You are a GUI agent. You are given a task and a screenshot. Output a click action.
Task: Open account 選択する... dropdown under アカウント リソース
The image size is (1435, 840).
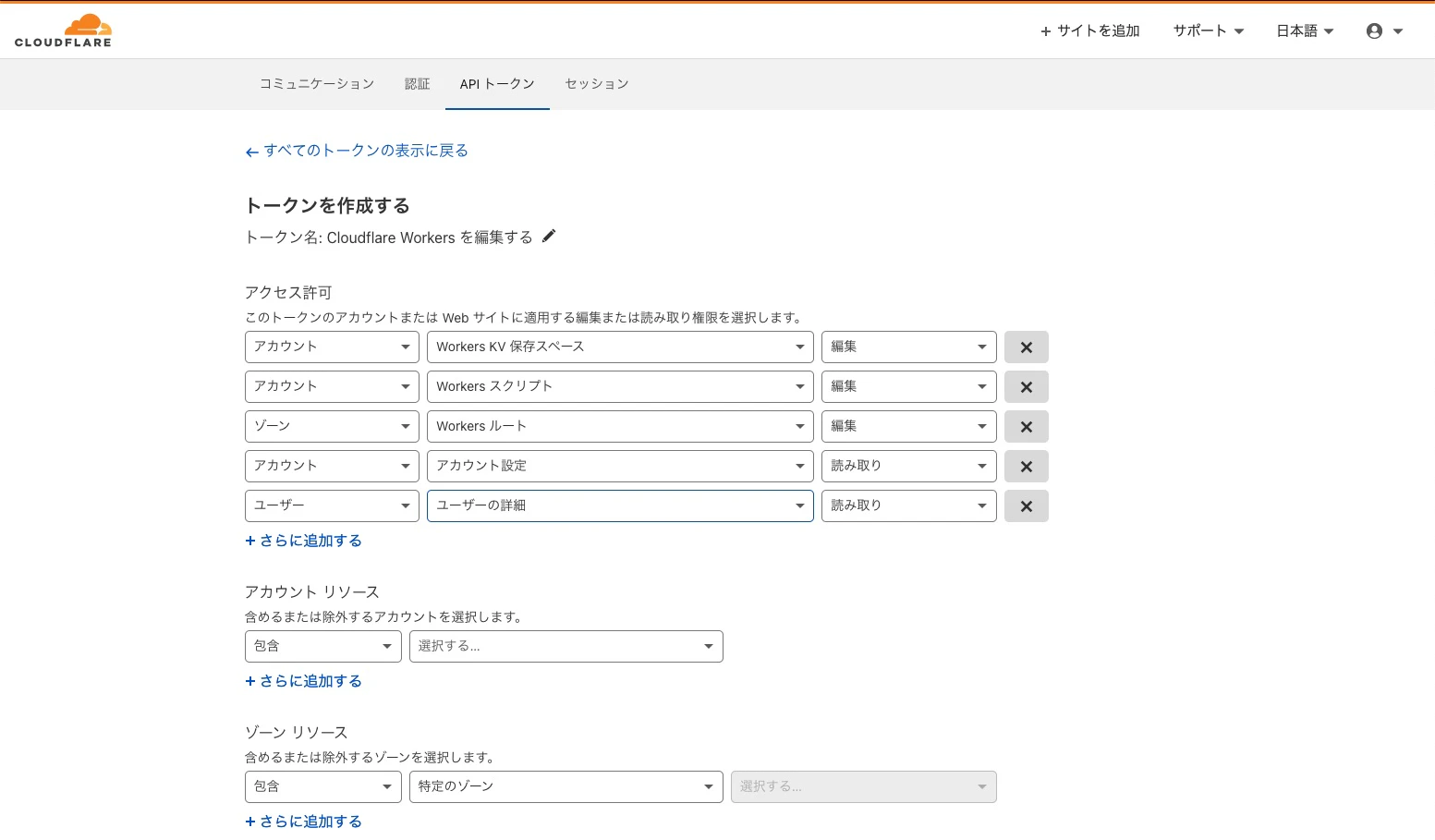[566, 647]
